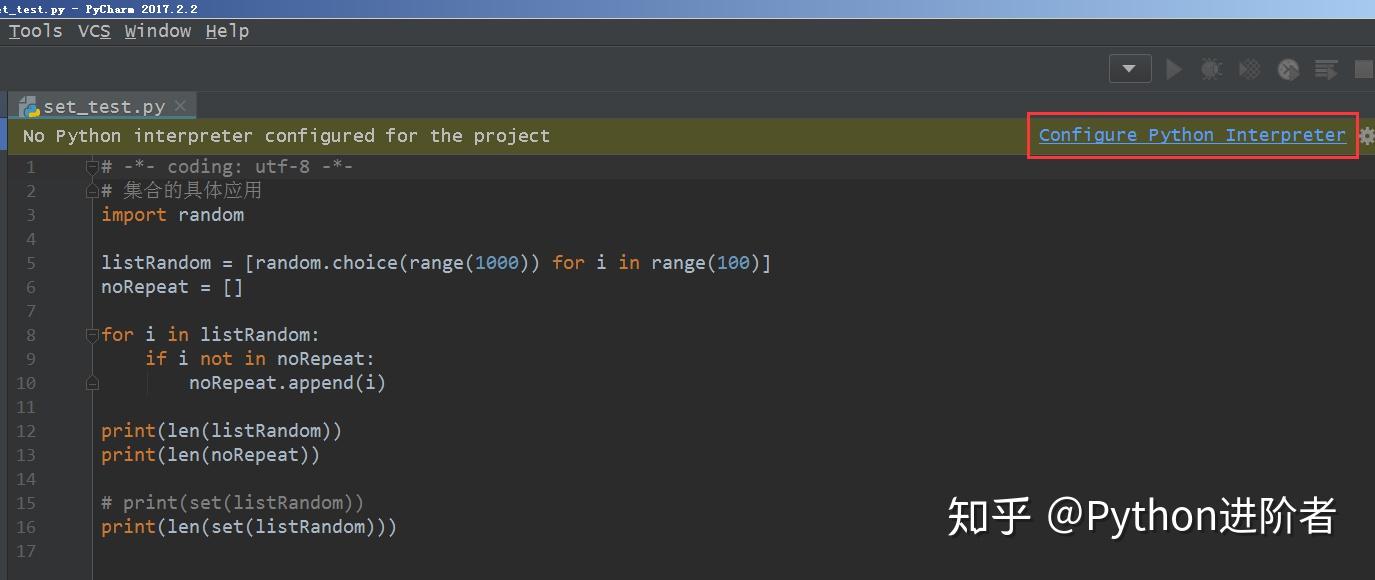Click the concurrency diagram run icon

click(x=1326, y=69)
